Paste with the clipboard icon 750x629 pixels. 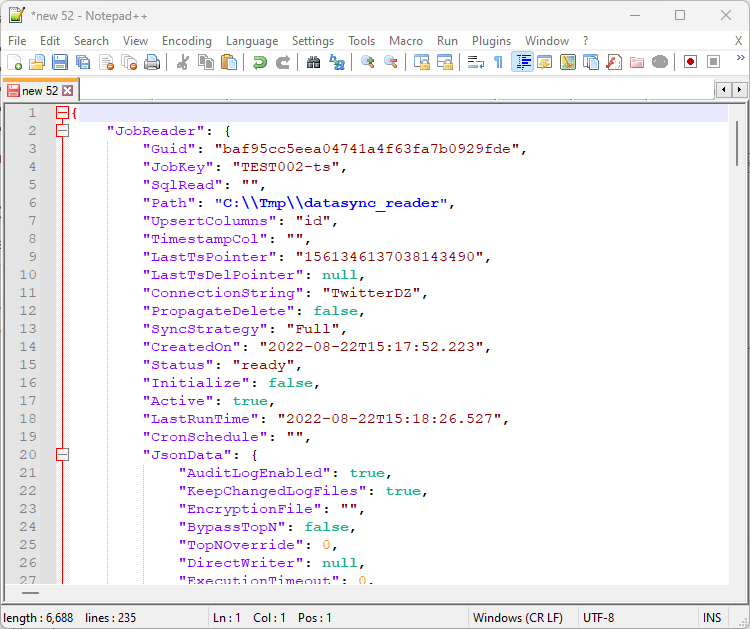229,62
